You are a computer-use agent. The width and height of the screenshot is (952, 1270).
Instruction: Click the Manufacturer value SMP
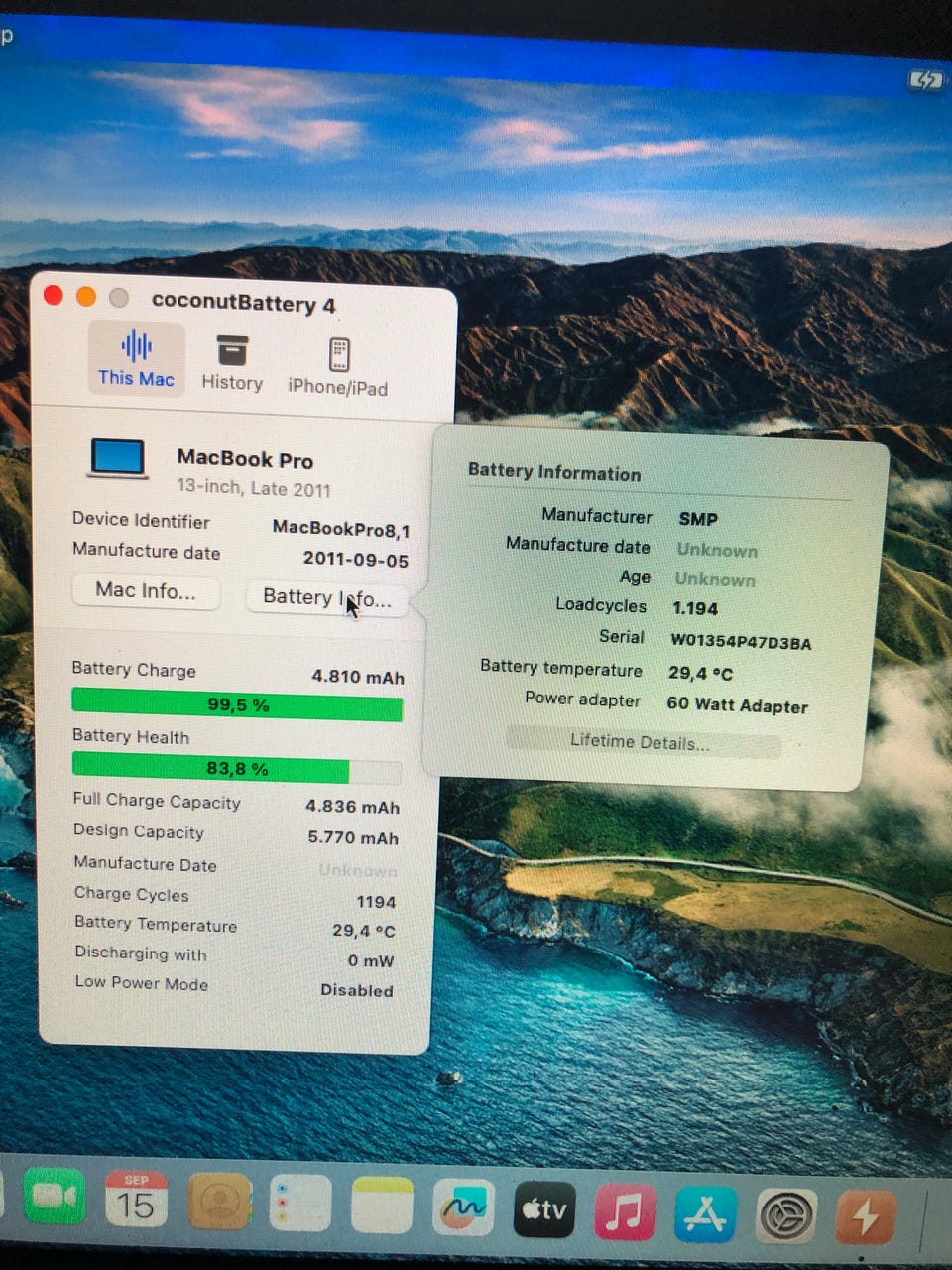(698, 519)
